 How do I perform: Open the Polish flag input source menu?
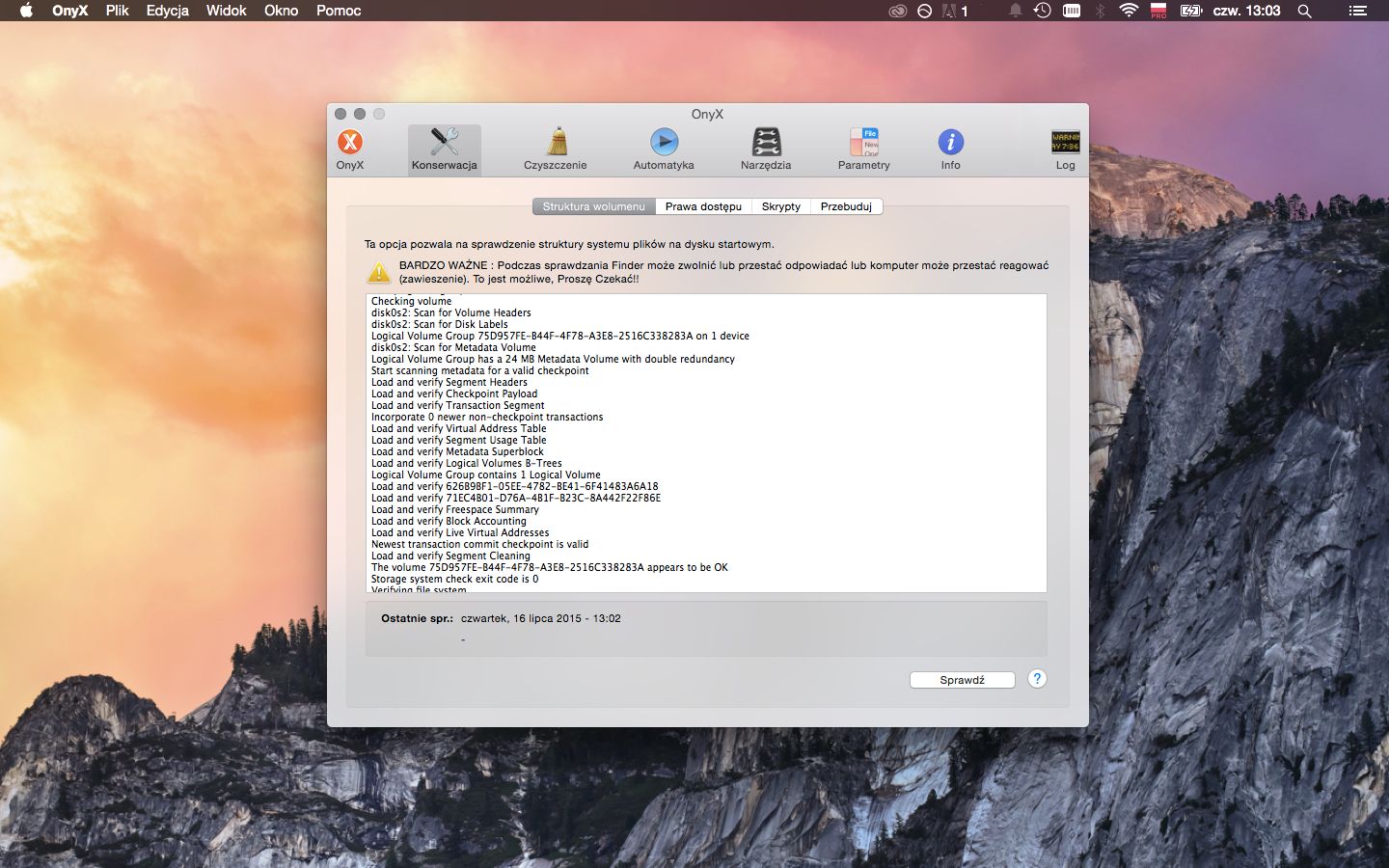click(1158, 11)
